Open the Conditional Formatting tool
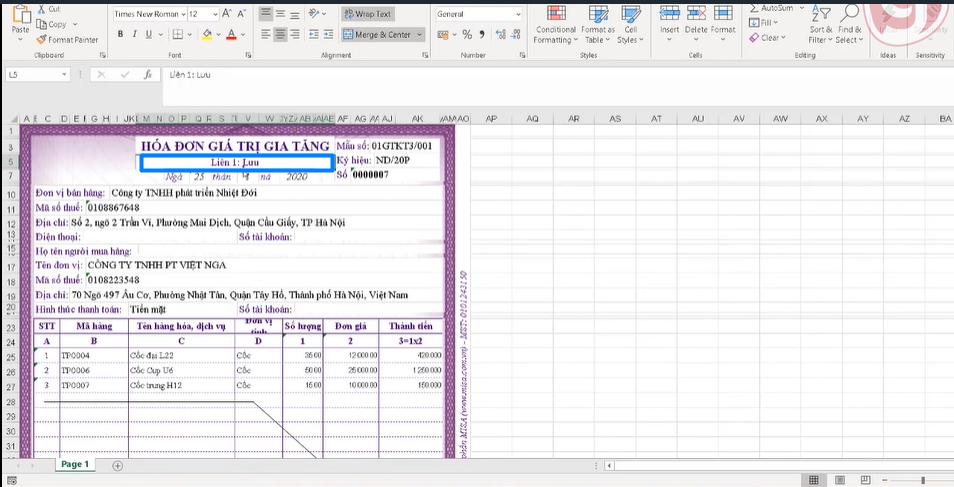 (x=554, y=24)
